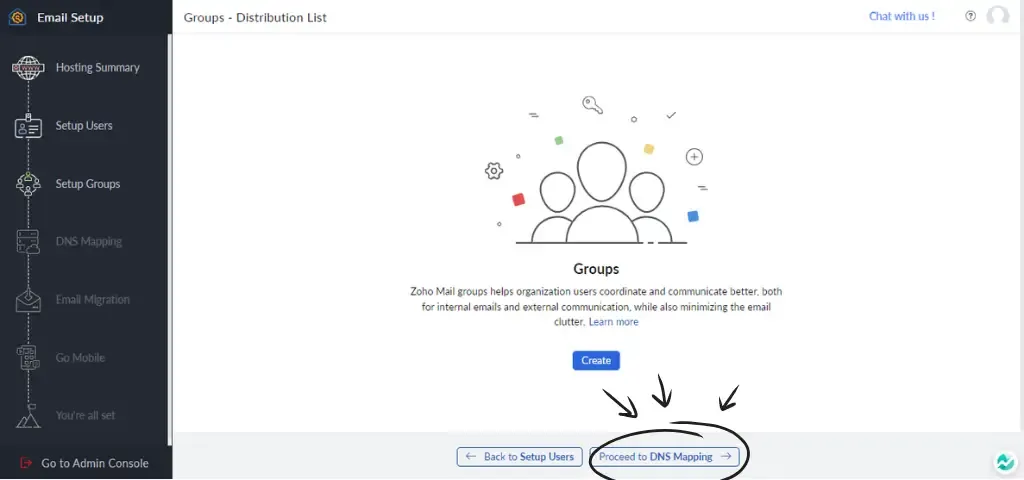Open the chat widget in bottom-right corner
1024x480 pixels.
[1004, 462]
